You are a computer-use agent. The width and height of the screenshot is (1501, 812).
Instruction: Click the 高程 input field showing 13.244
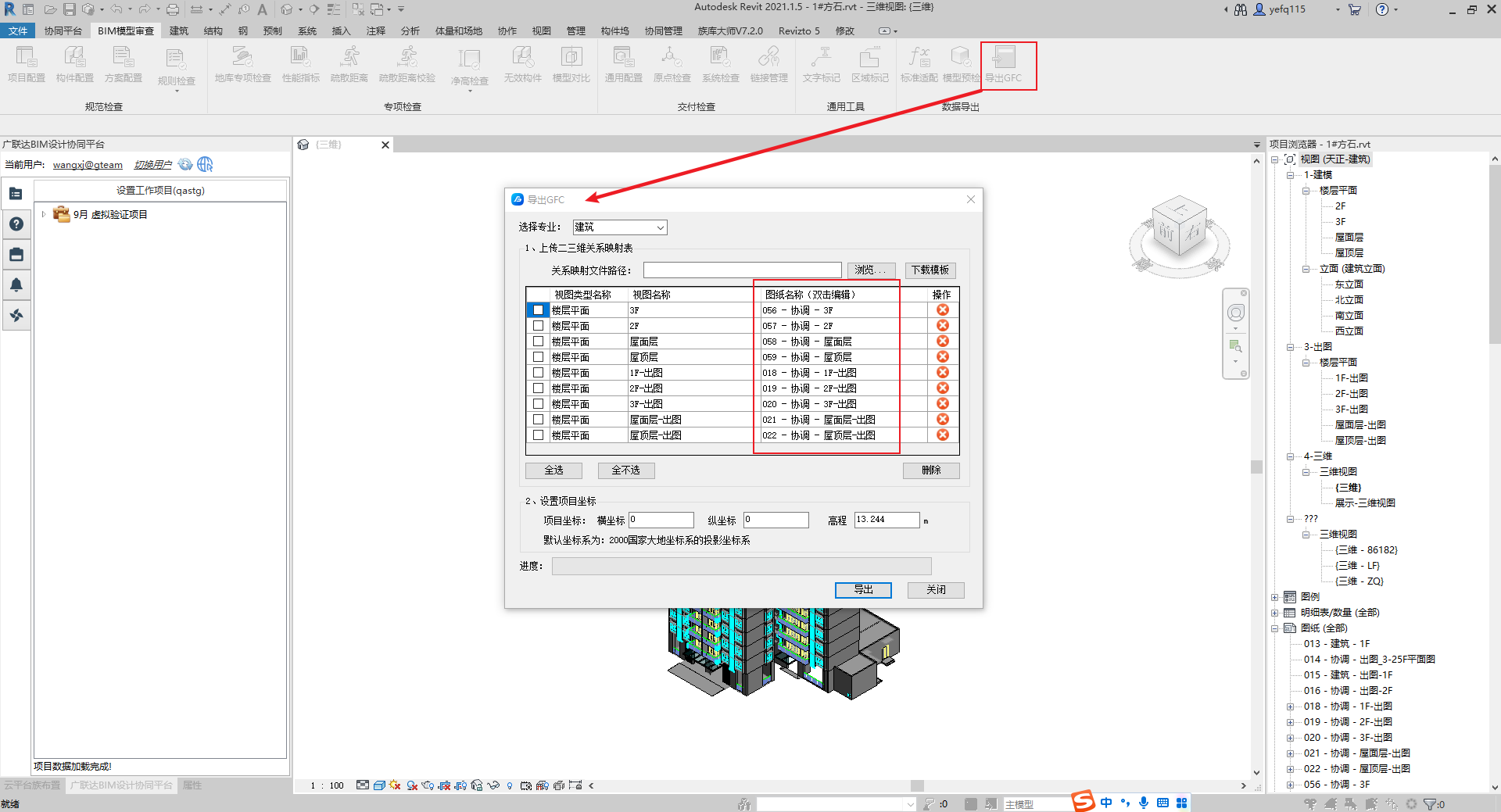[x=887, y=520]
